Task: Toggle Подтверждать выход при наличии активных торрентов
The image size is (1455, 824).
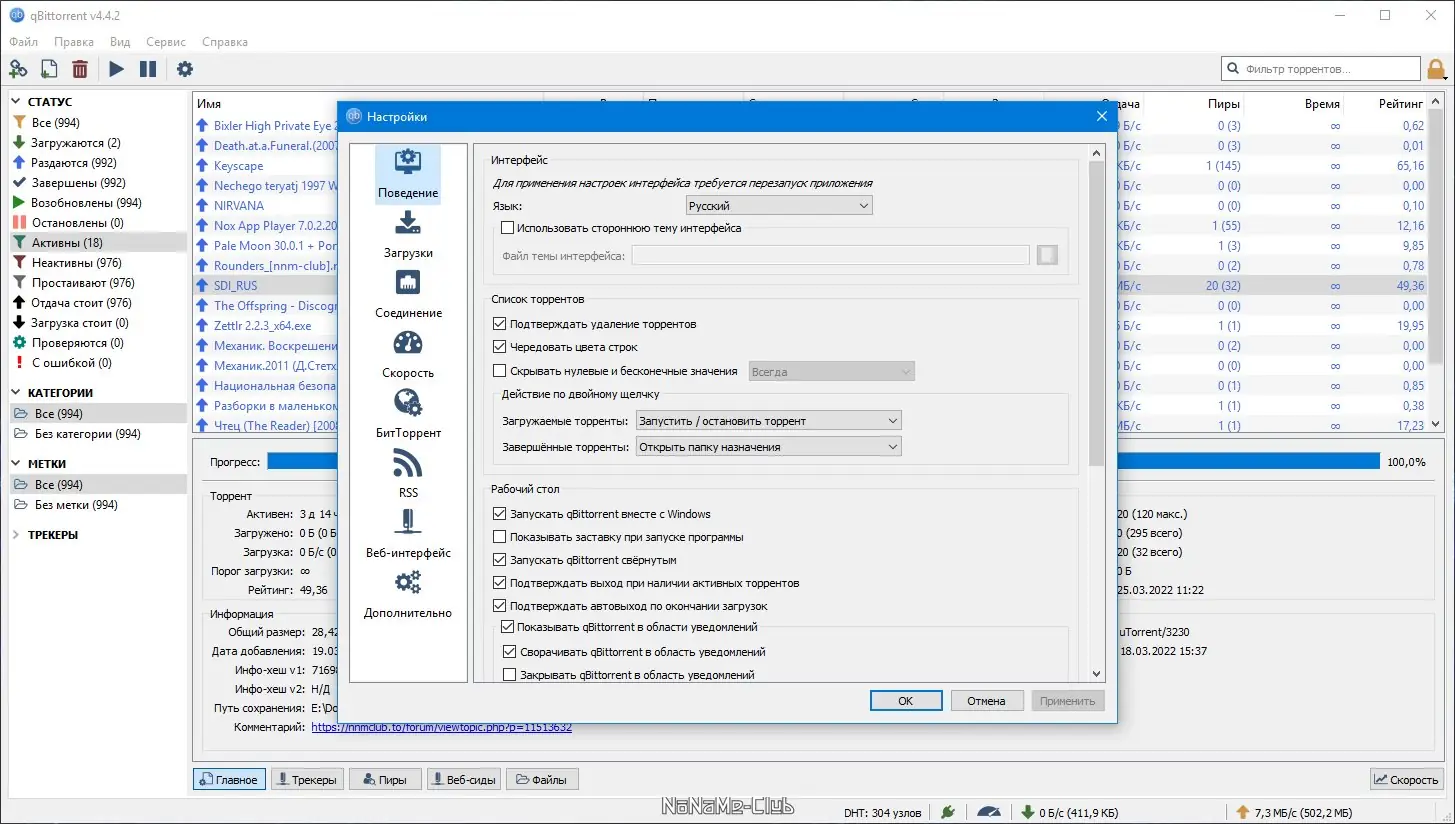Action: 501,583
